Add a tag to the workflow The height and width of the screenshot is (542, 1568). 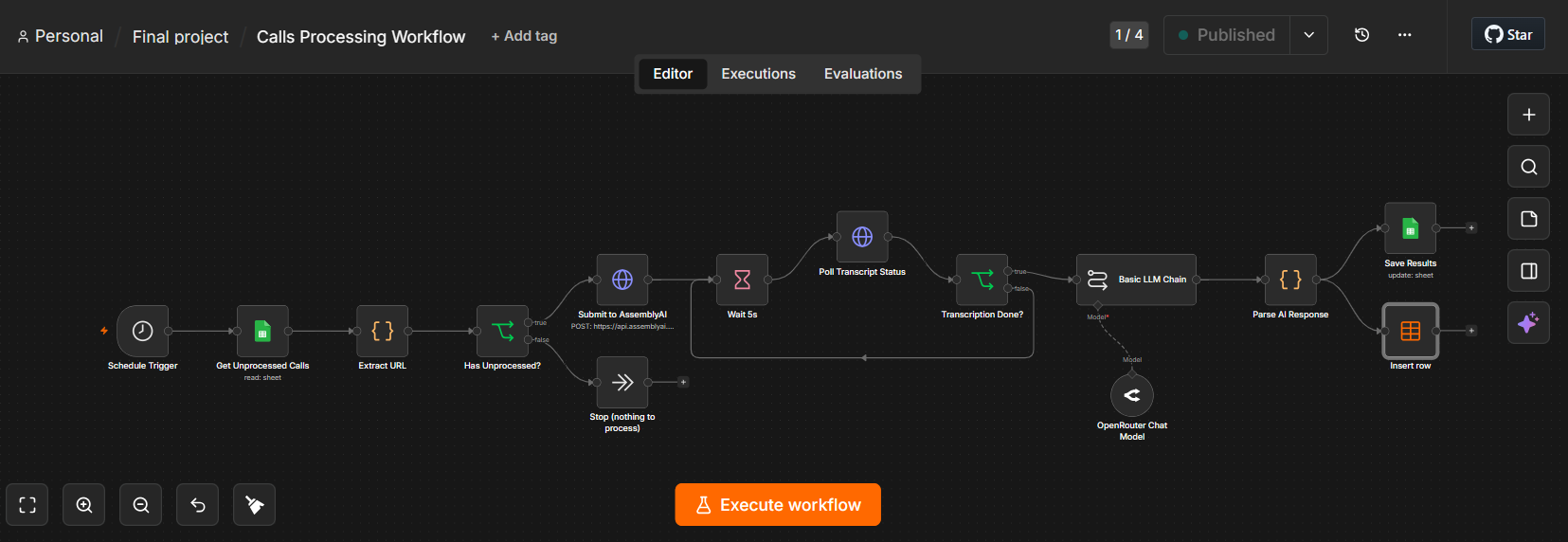pos(524,36)
